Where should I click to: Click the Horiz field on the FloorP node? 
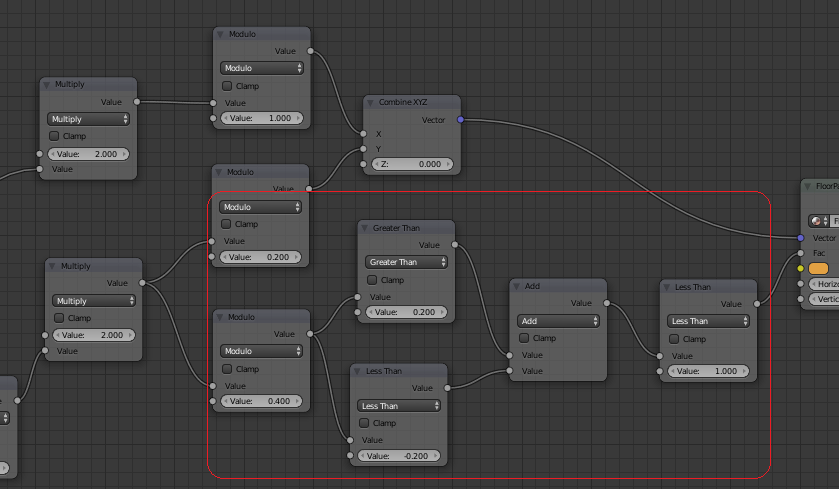[824, 284]
